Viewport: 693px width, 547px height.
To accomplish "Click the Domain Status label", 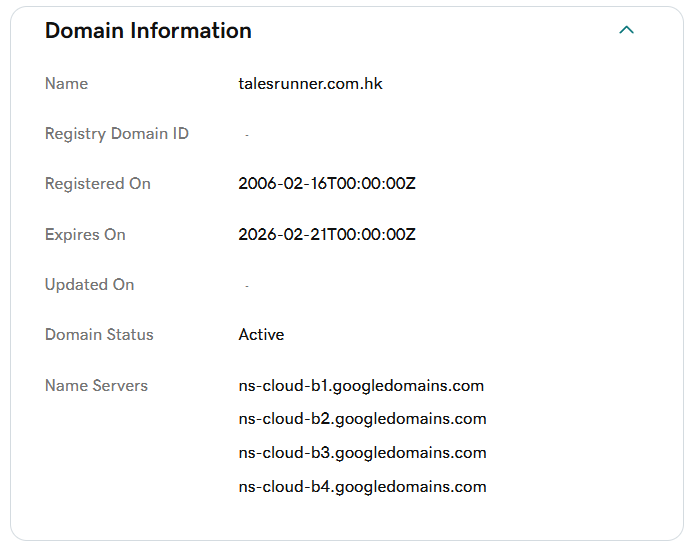I will (99, 335).
